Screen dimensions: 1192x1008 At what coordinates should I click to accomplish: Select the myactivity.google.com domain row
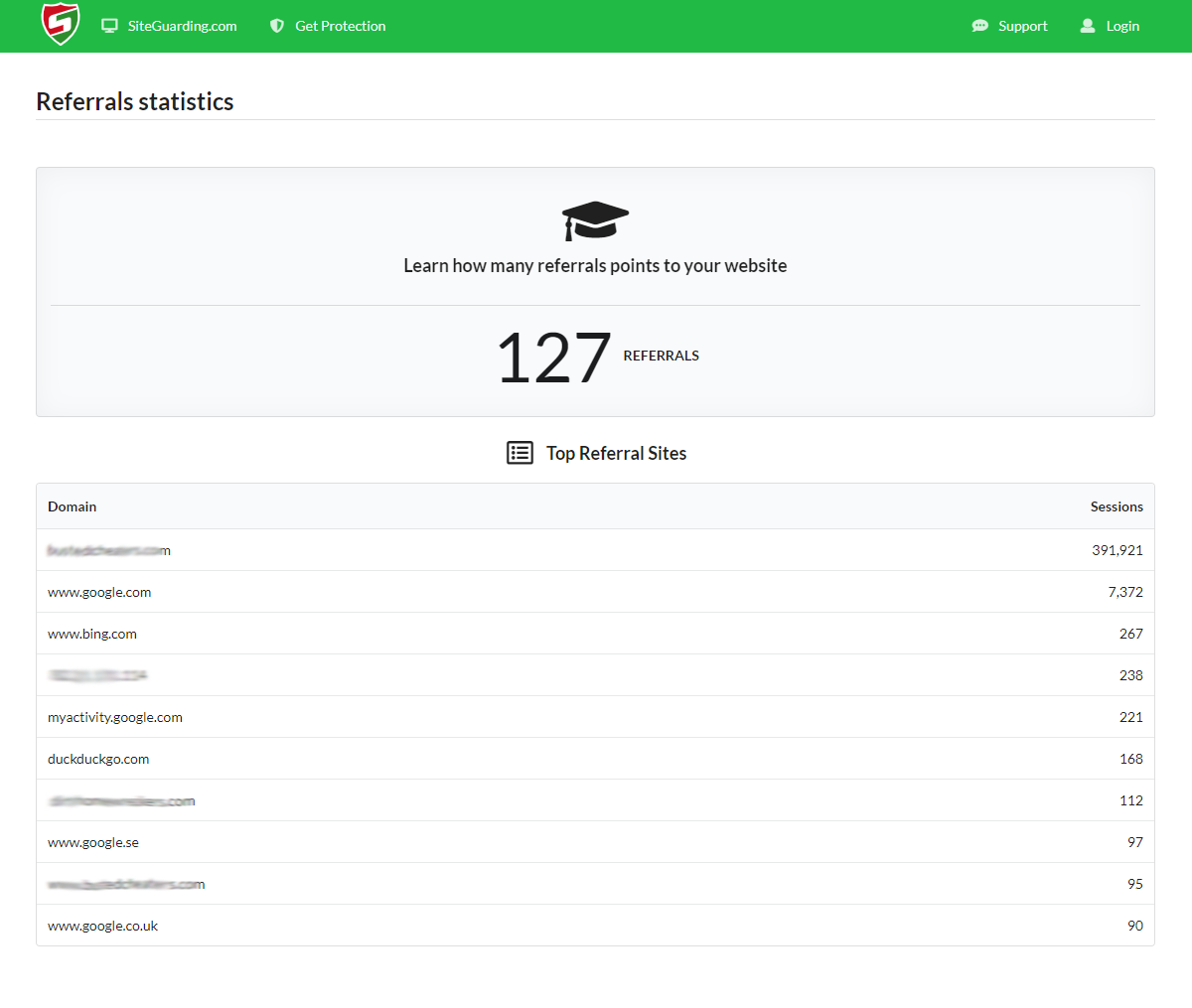point(595,717)
